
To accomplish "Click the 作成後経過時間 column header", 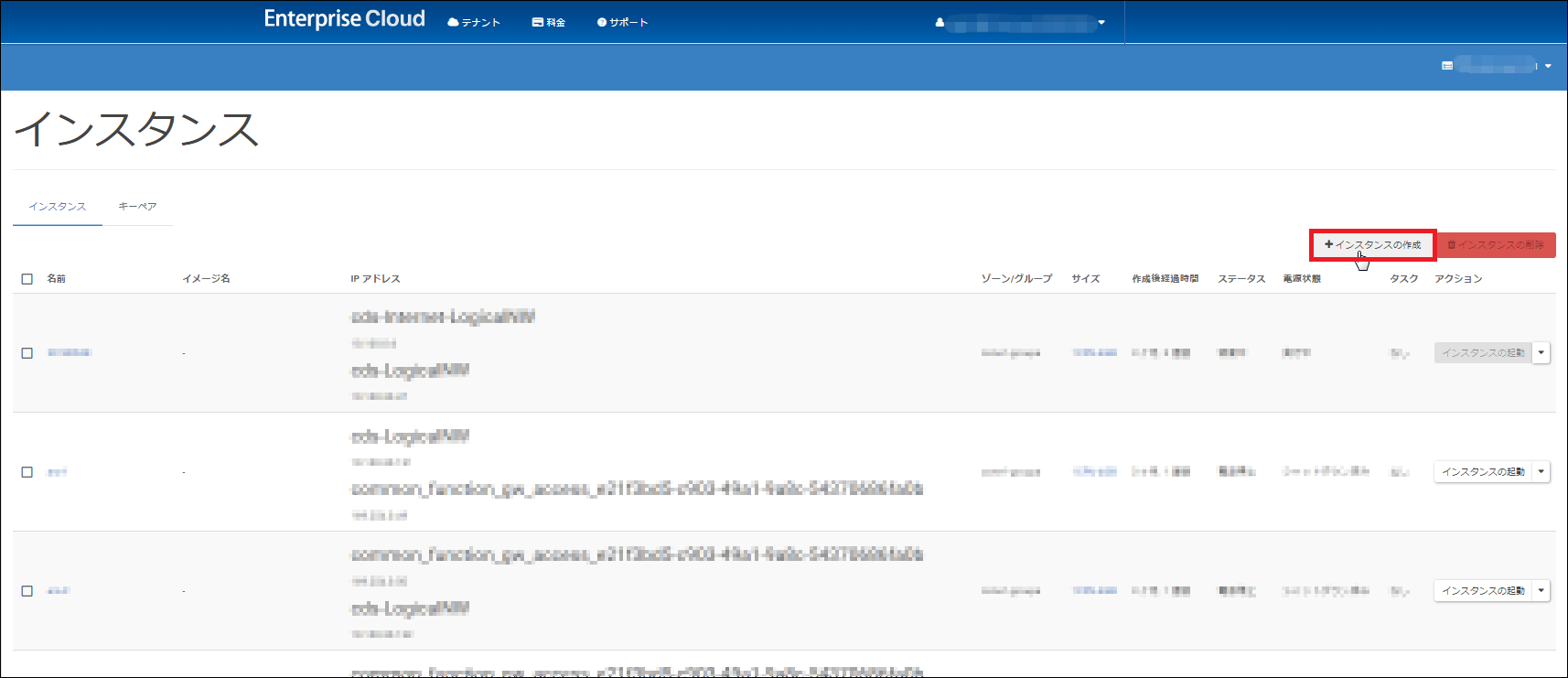I will click(x=1165, y=279).
